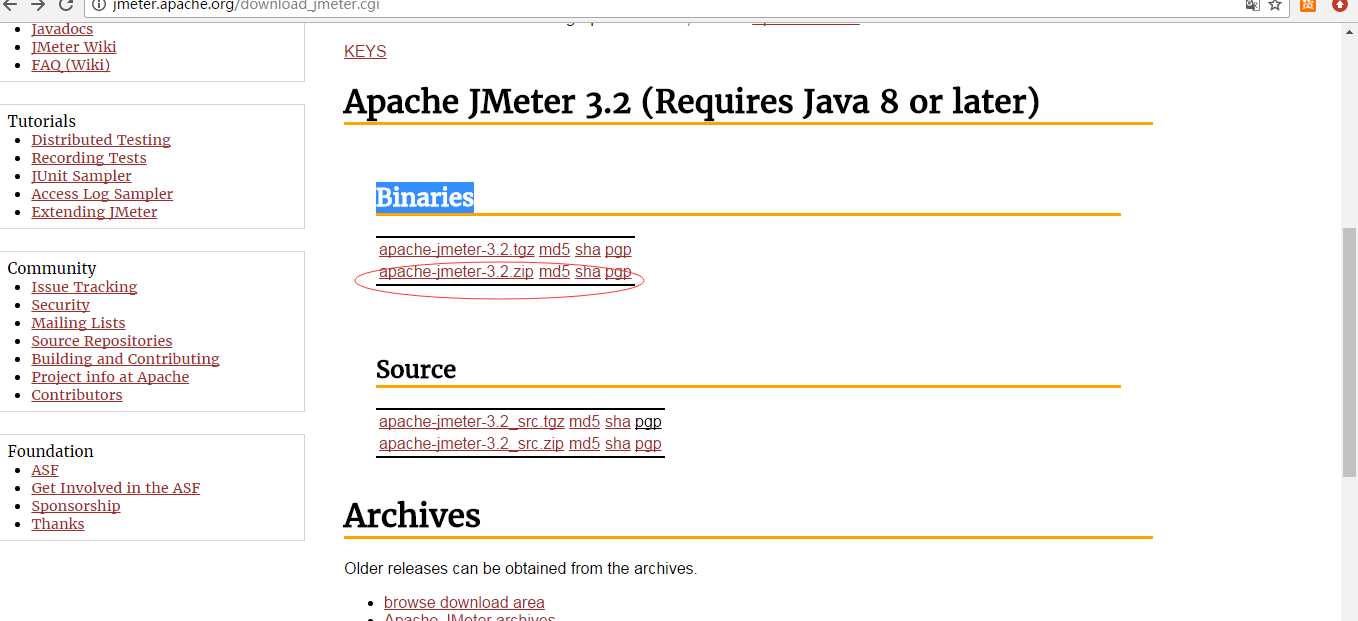Open the Thanks link
This screenshot has height=621, width=1358.
tap(58, 524)
